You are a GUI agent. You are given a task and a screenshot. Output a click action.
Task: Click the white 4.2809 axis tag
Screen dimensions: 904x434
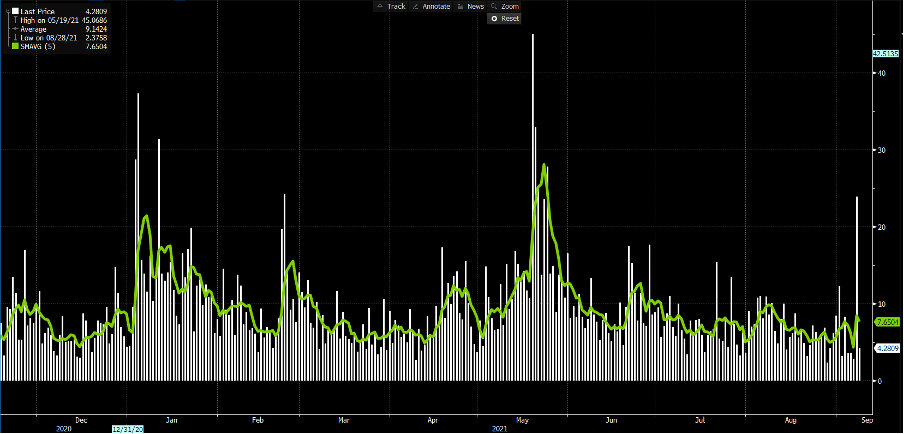pos(887,348)
